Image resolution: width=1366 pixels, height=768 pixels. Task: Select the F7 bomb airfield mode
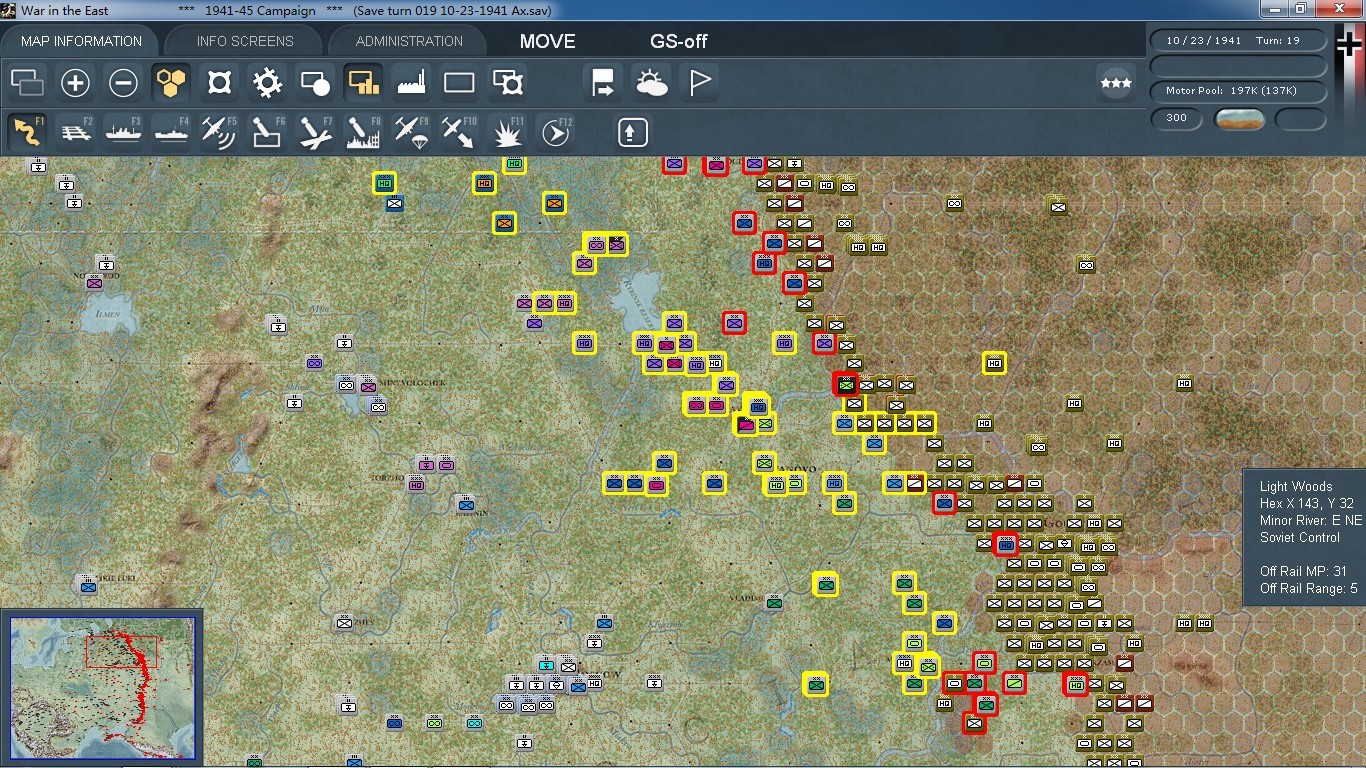click(x=315, y=132)
